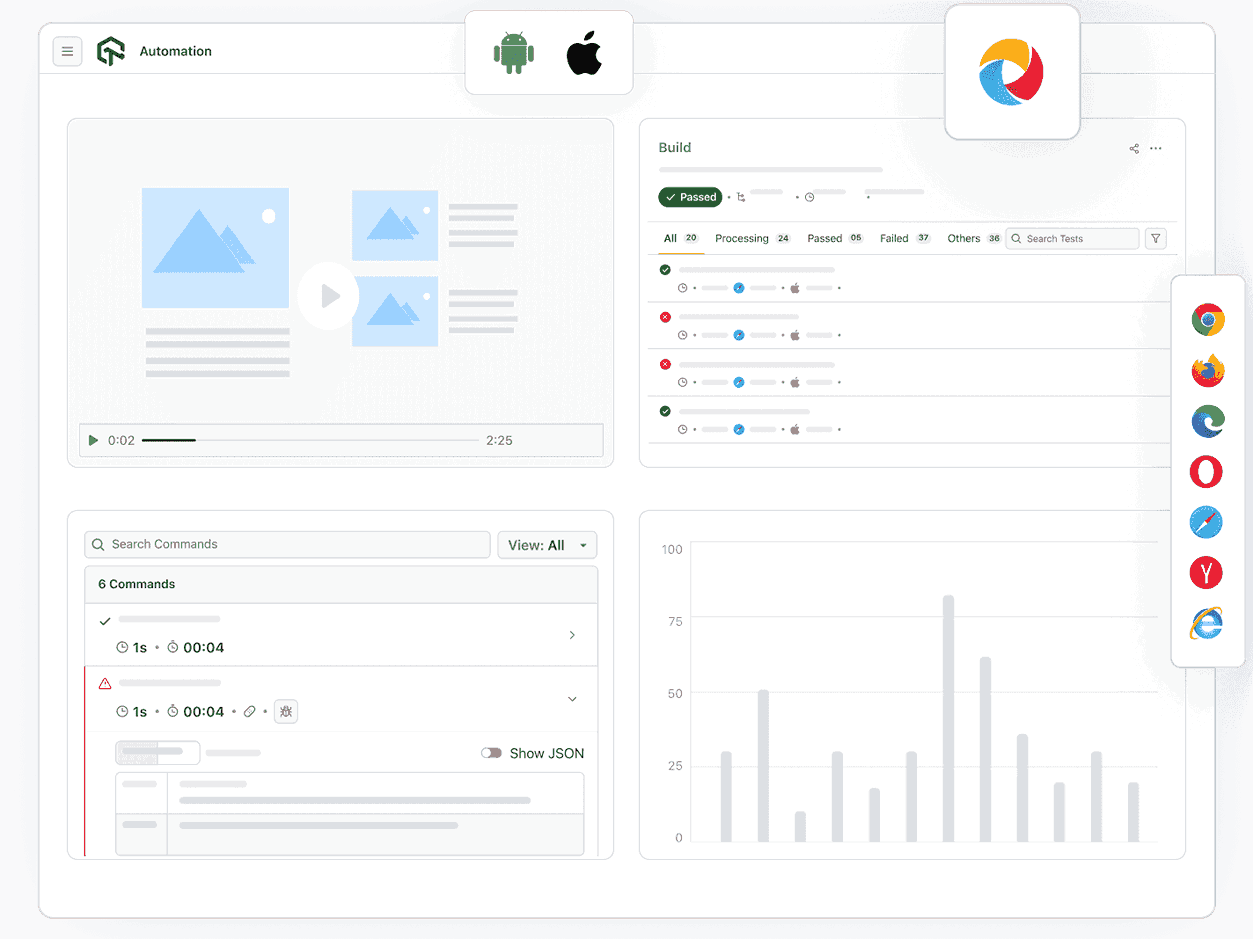Select the Safari browser icon

tap(1206, 522)
